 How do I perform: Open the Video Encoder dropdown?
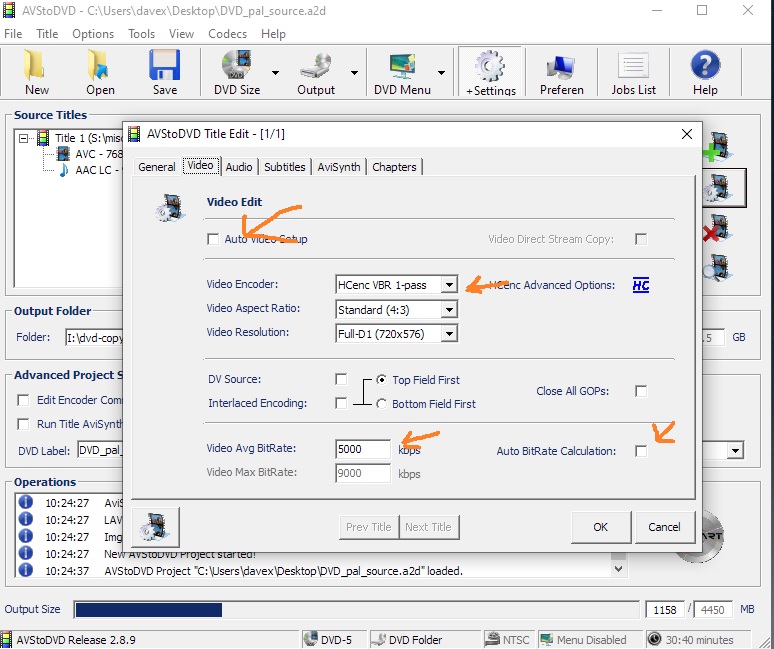pyautogui.click(x=449, y=285)
